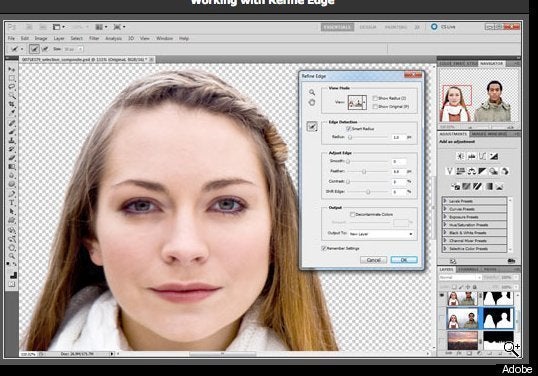
Task: Select the top layer's mask thumbnail
Action: 498,298
